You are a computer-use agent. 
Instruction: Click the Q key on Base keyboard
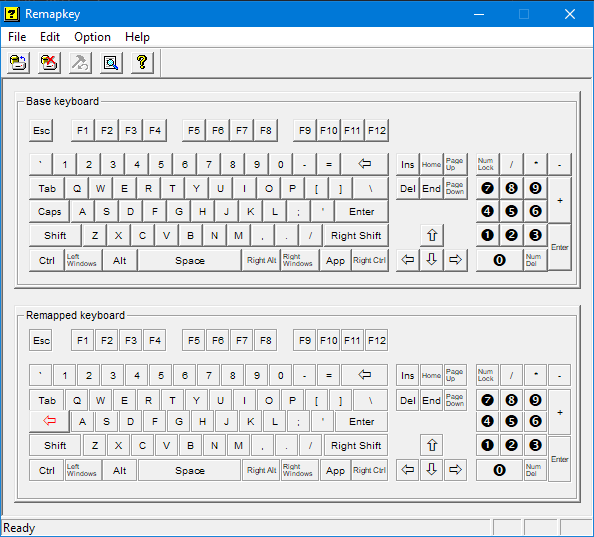click(77, 188)
